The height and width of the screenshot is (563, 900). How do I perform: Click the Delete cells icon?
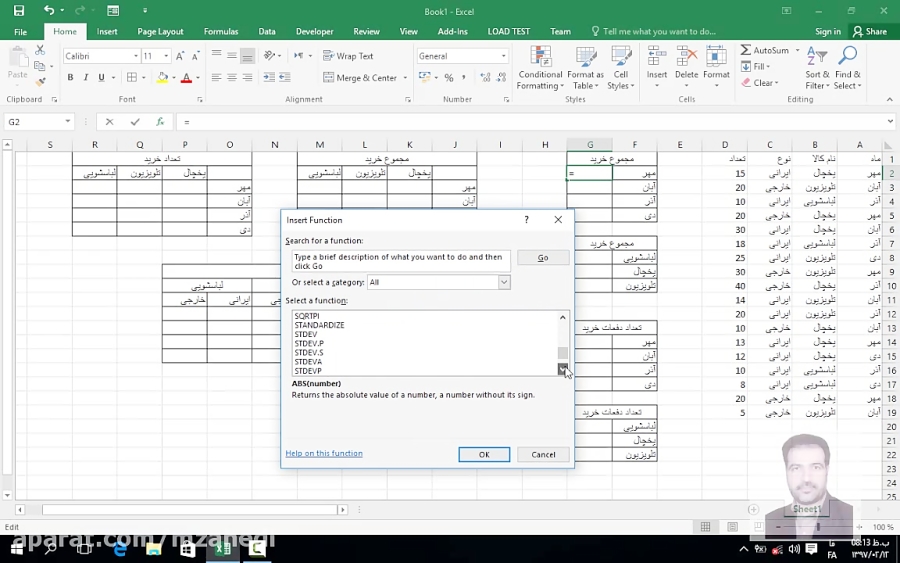coord(686,57)
